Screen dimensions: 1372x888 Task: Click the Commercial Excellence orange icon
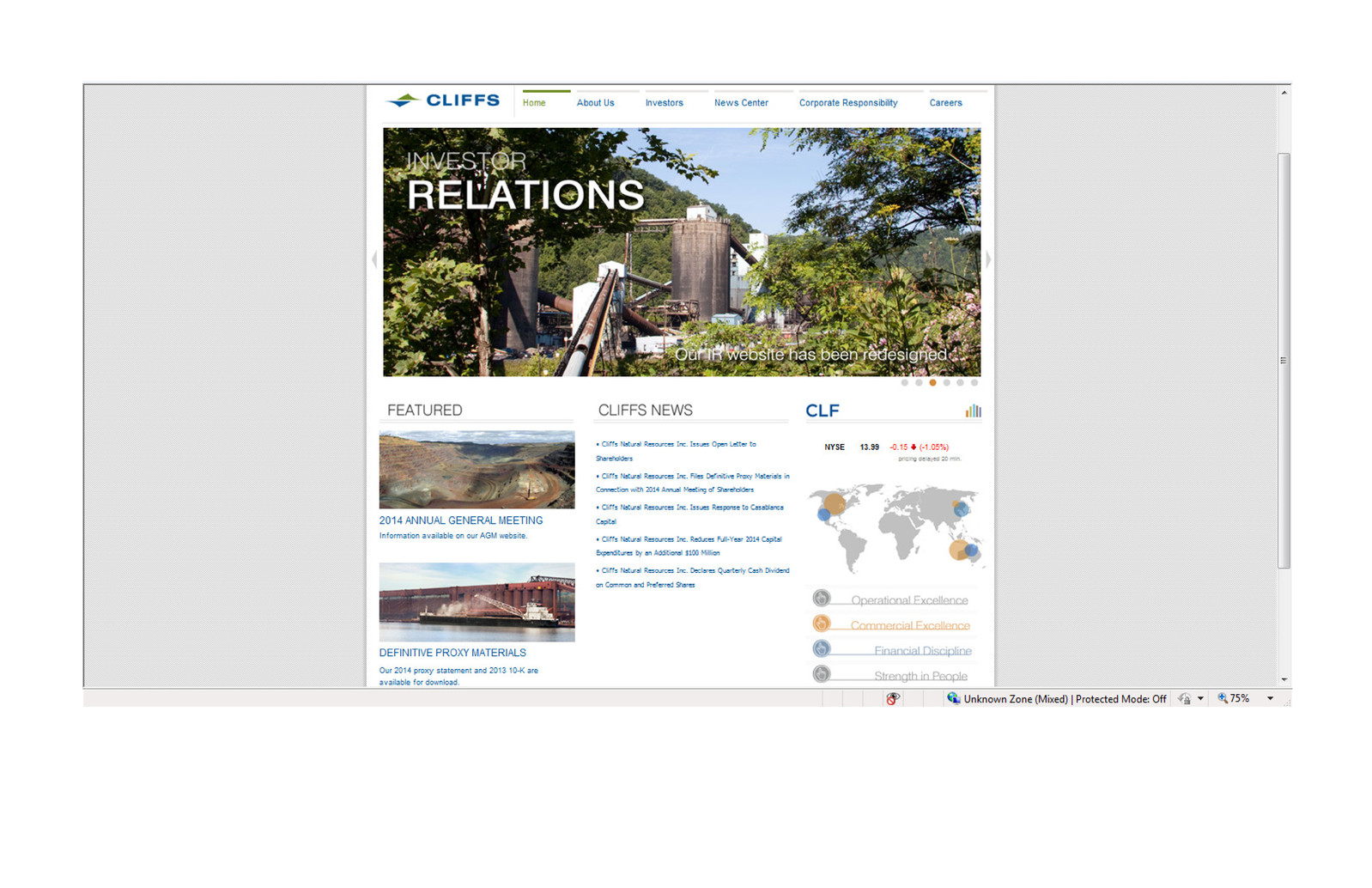tap(822, 623)
